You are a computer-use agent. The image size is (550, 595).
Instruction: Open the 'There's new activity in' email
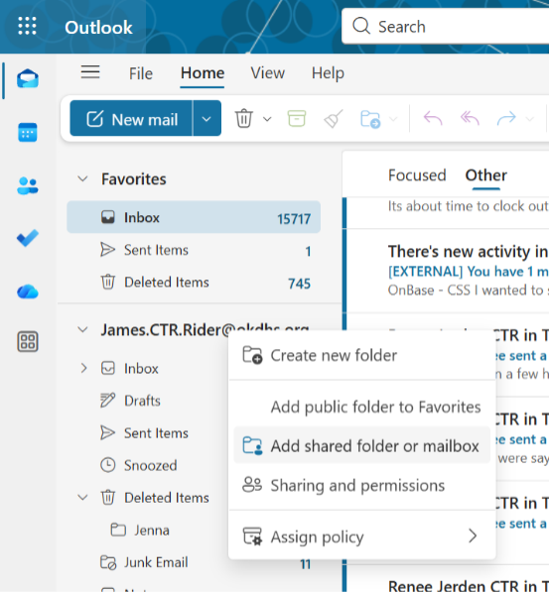click(x=448, y=271)
